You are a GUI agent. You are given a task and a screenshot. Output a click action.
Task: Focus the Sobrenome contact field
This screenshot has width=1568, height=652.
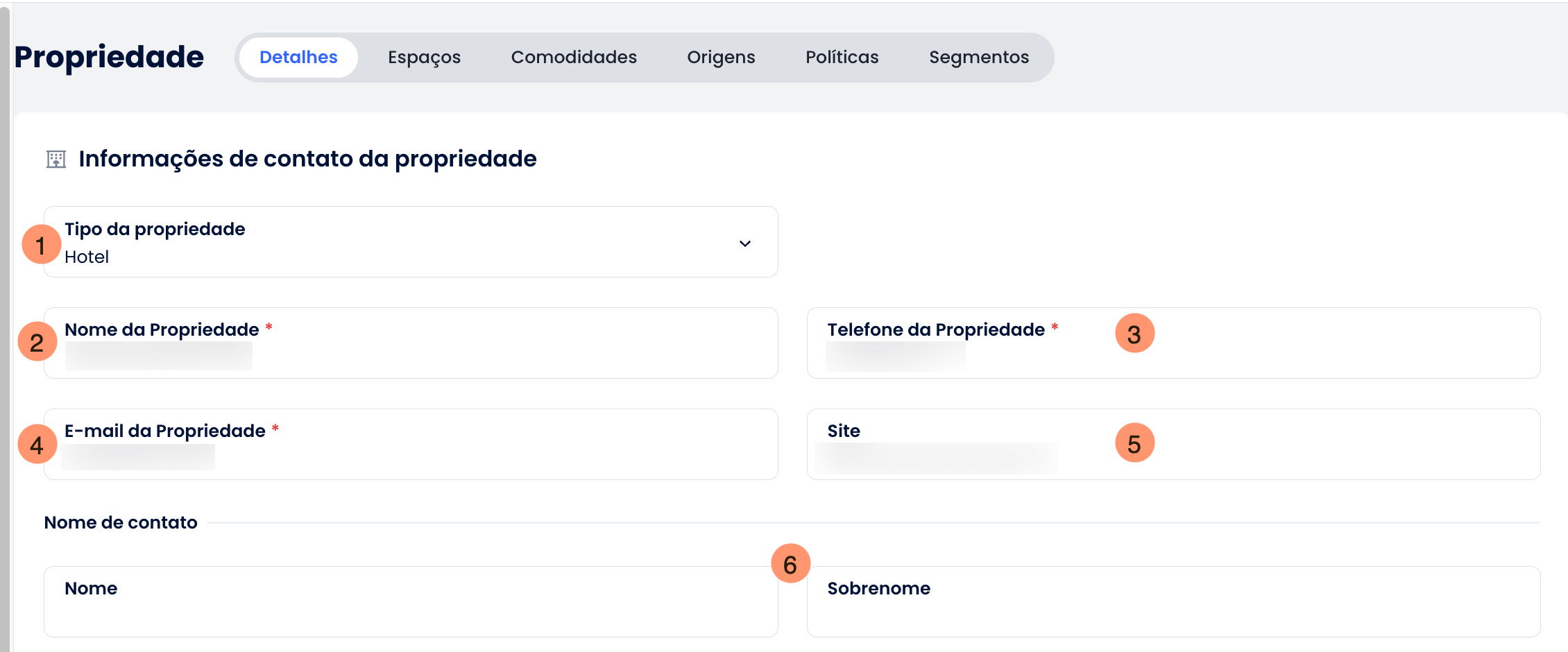tap(1173, 602)
